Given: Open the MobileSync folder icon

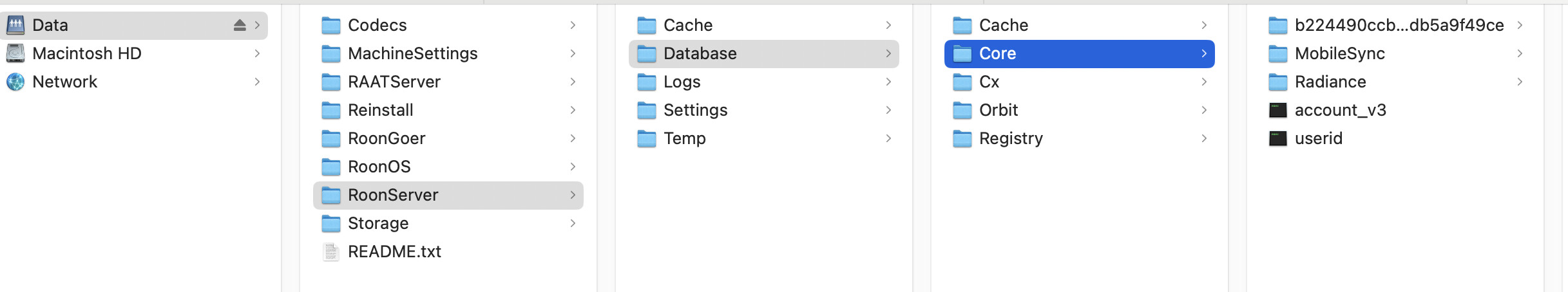Looking at the screenshot, I should (1277, 53).
